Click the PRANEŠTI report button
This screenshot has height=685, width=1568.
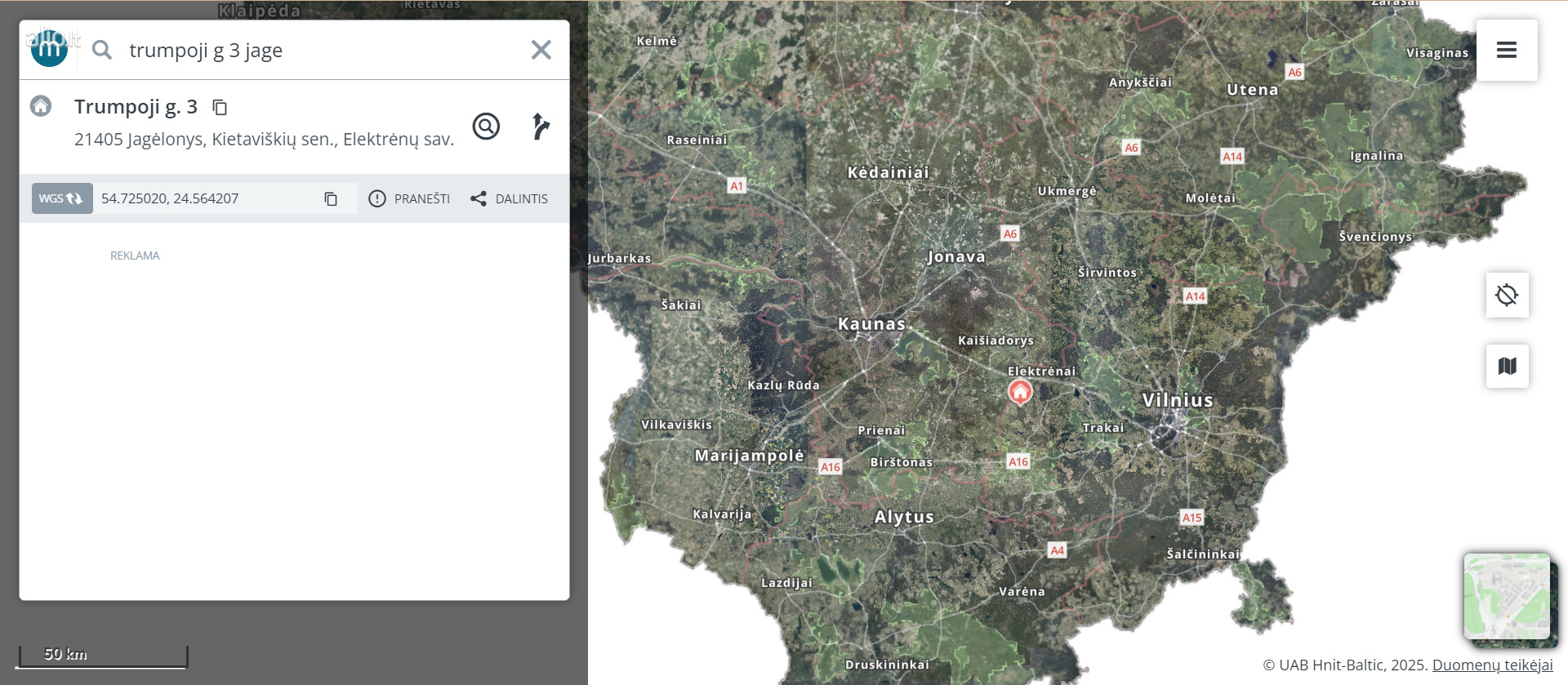coord(410,198)
